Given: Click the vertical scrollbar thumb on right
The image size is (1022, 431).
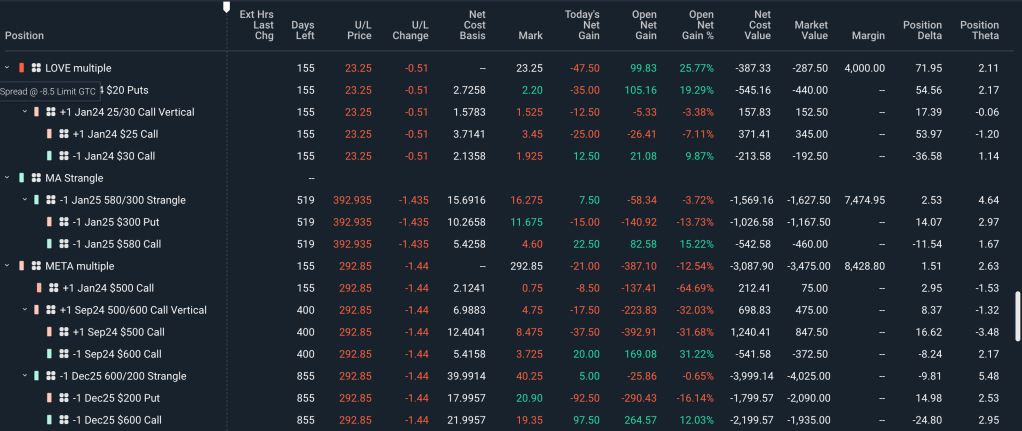Looking at the screenshot, I should [x=1017, y=316].
